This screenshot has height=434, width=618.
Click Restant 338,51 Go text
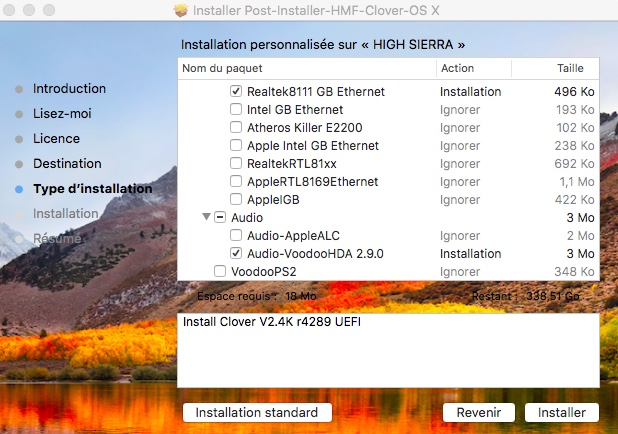tap(526, 296)
